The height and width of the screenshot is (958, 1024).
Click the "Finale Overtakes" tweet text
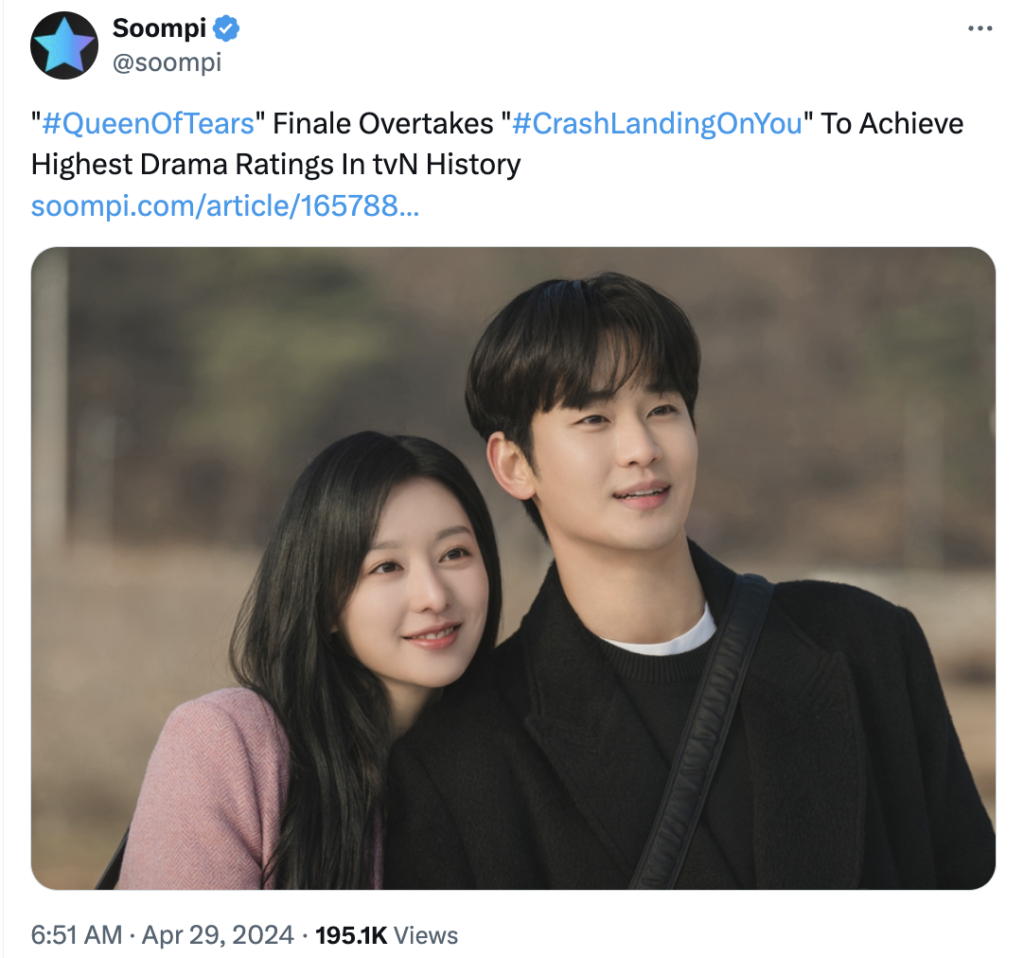383,123
